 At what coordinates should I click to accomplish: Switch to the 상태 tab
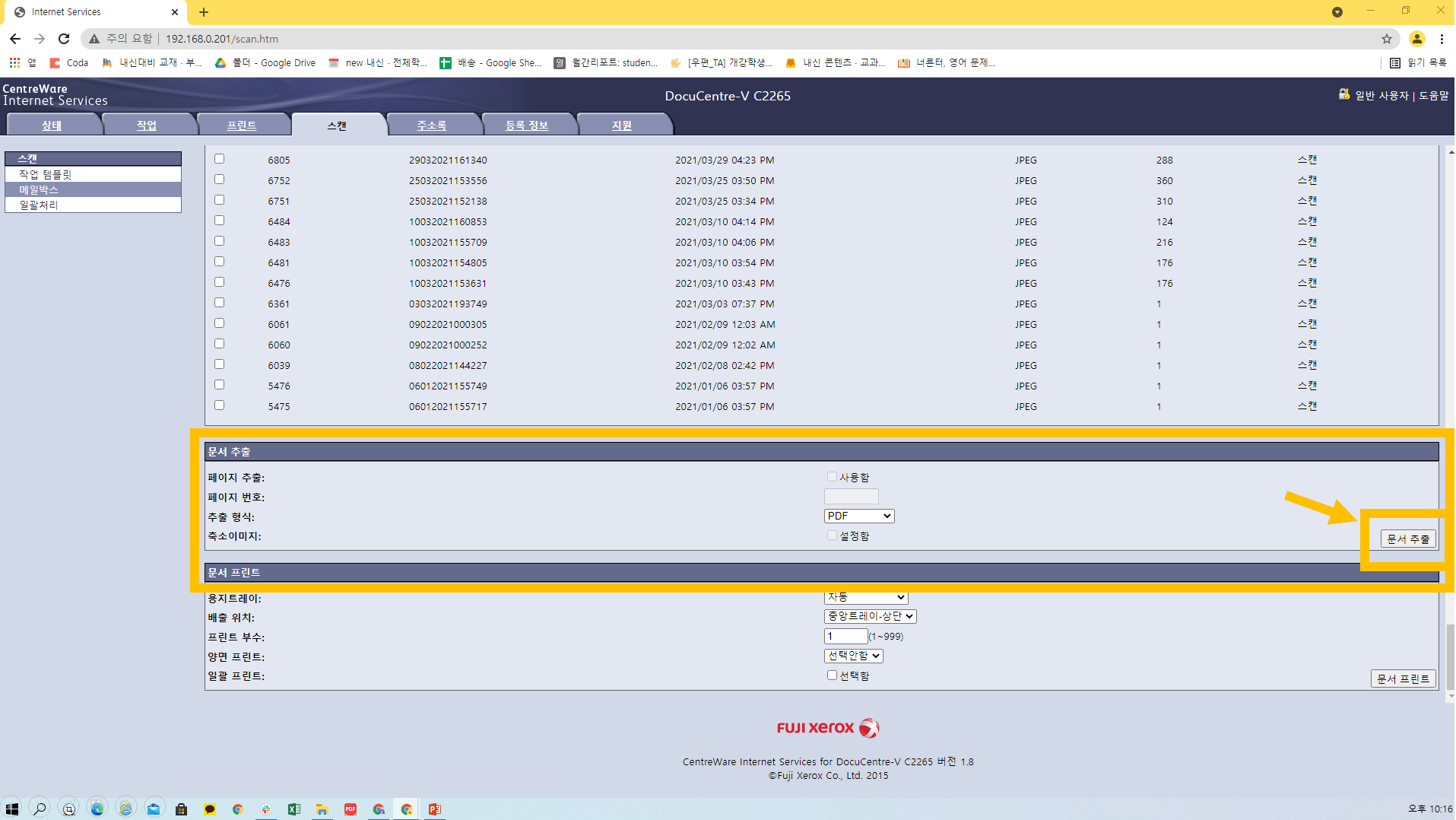(x=52, y=126)
